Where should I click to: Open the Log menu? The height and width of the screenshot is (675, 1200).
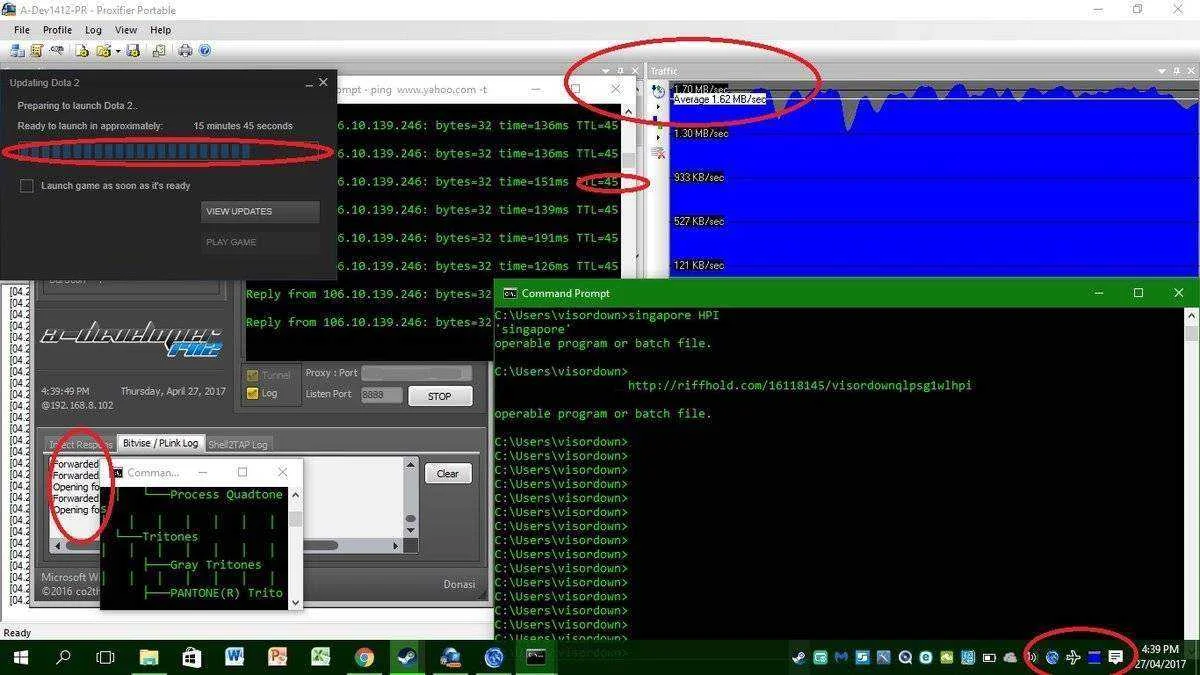coord(93,30)
